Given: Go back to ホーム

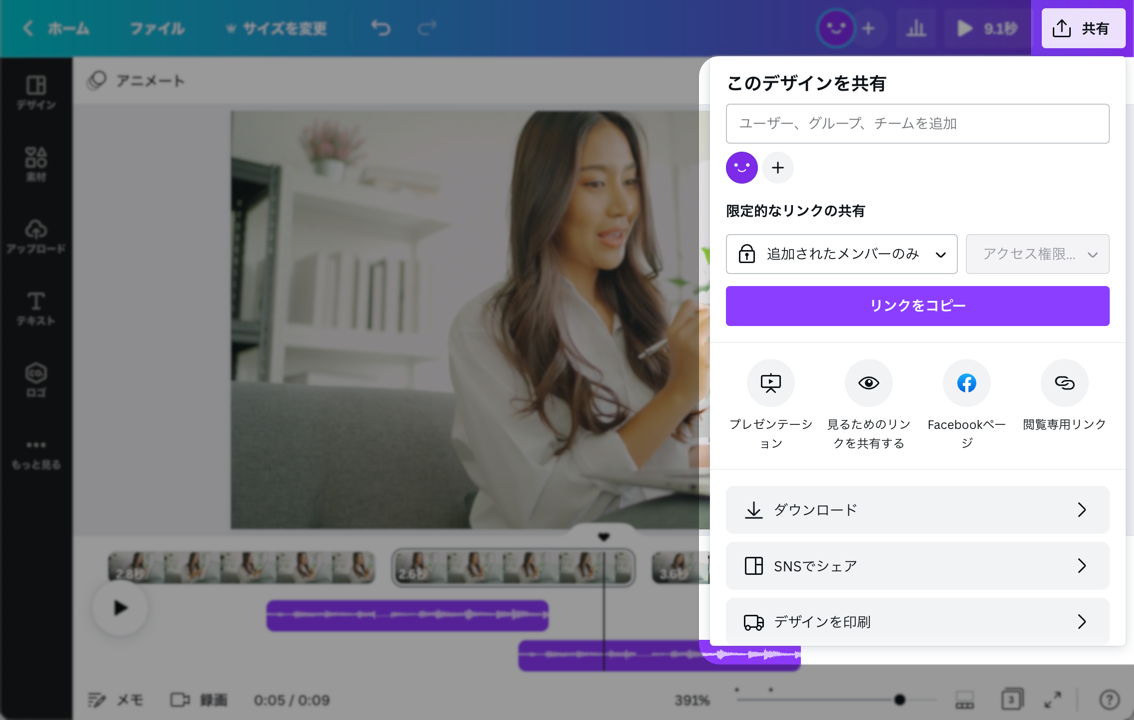Looking at the screenshot, I should tap(56, 28).
